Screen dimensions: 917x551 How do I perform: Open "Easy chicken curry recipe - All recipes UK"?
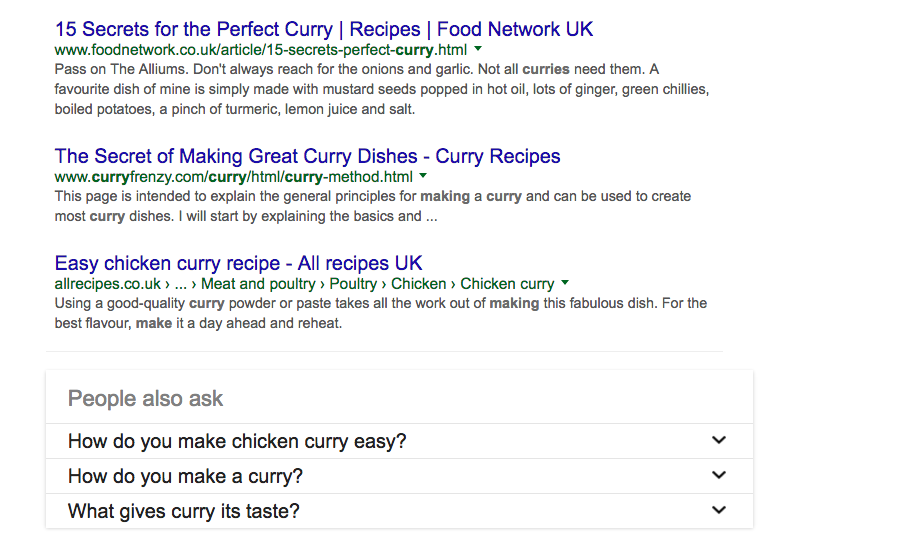click(x=238, y=263)
